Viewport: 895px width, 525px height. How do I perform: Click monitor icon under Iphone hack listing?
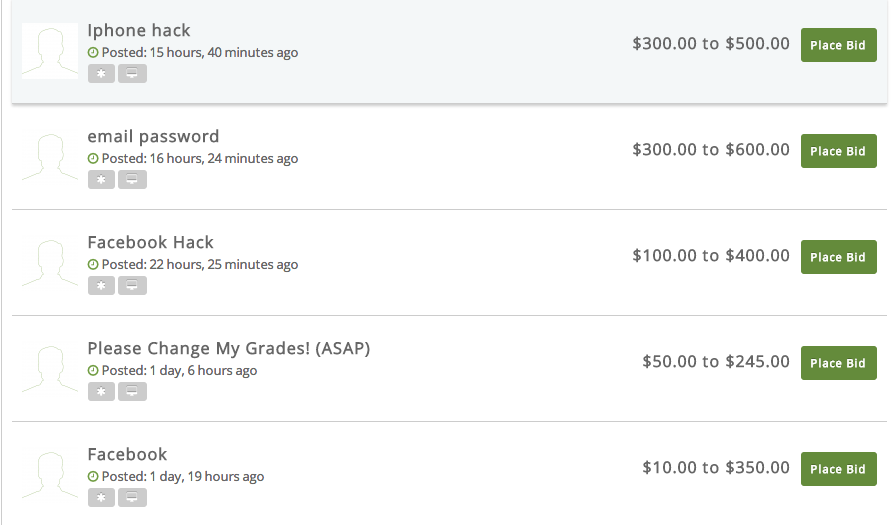tap(132, 73)
